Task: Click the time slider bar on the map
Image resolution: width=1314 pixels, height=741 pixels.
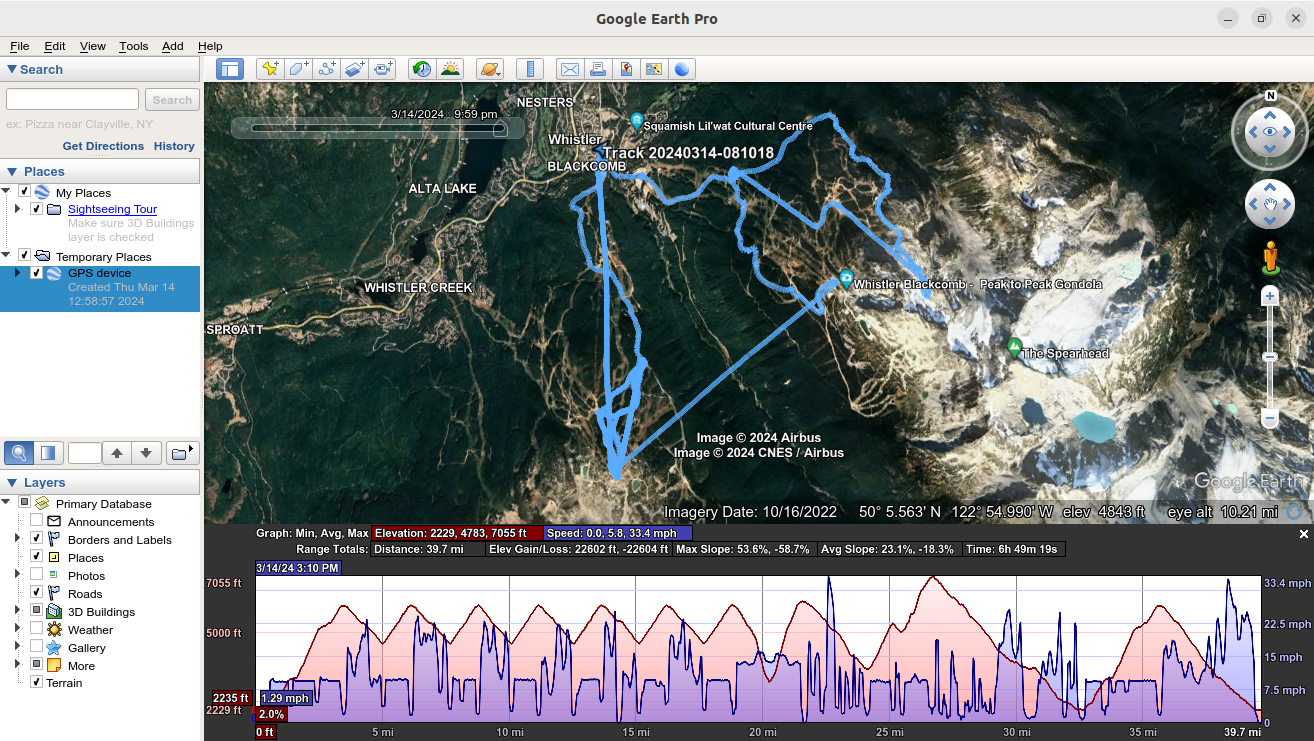Action: pyautogui.click(x=378, y=128)
